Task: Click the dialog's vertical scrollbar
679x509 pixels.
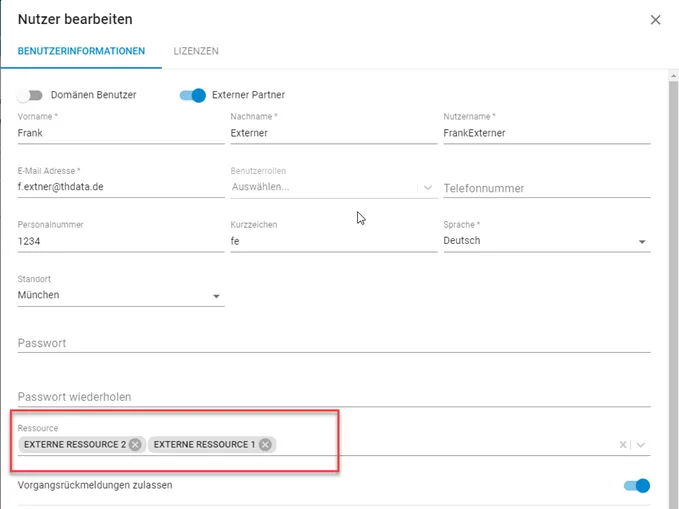Action: 673,295
